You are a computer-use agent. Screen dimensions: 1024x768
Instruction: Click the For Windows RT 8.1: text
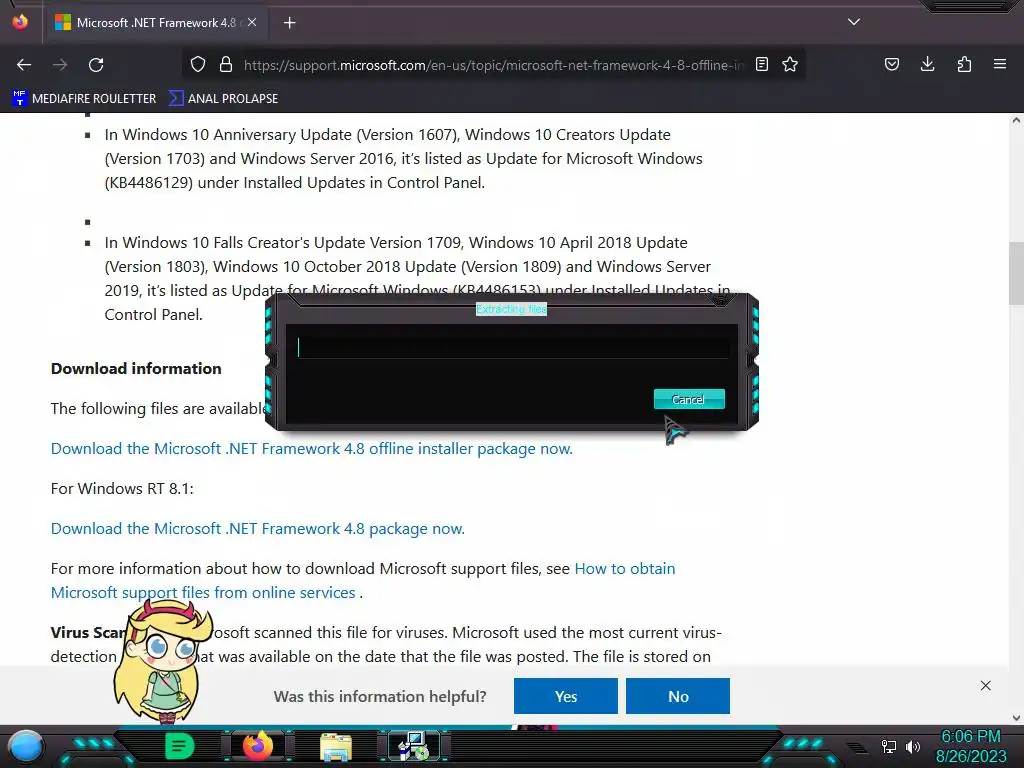pos(122,488)
